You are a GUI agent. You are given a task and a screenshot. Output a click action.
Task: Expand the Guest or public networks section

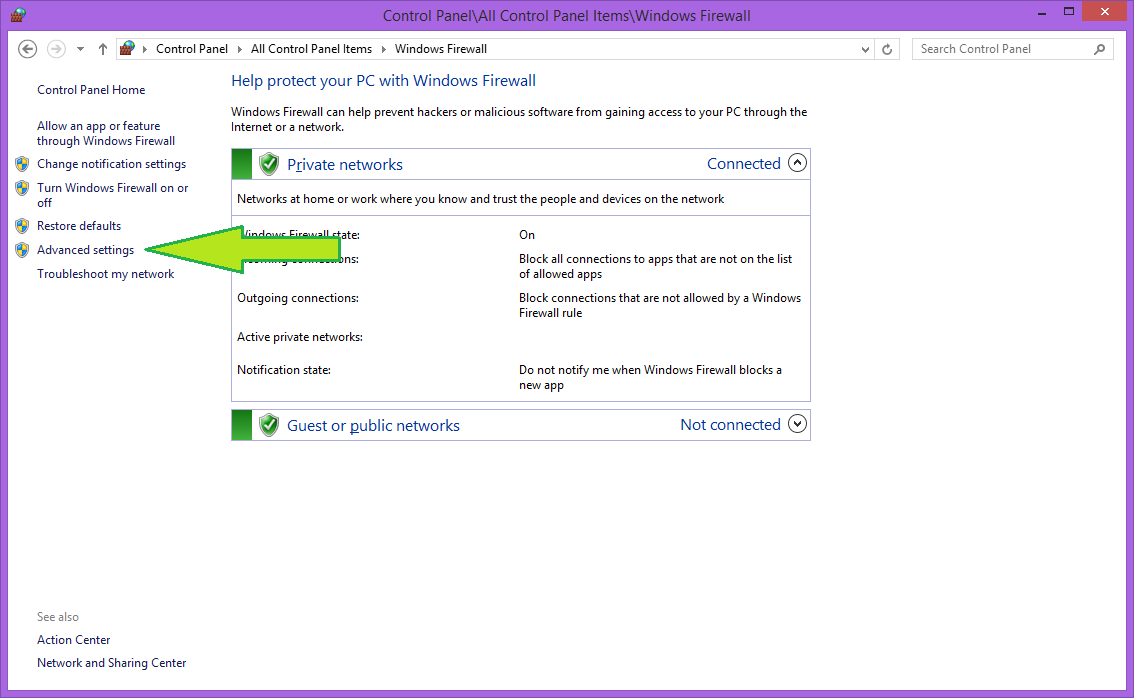click(x=797, y=424)
